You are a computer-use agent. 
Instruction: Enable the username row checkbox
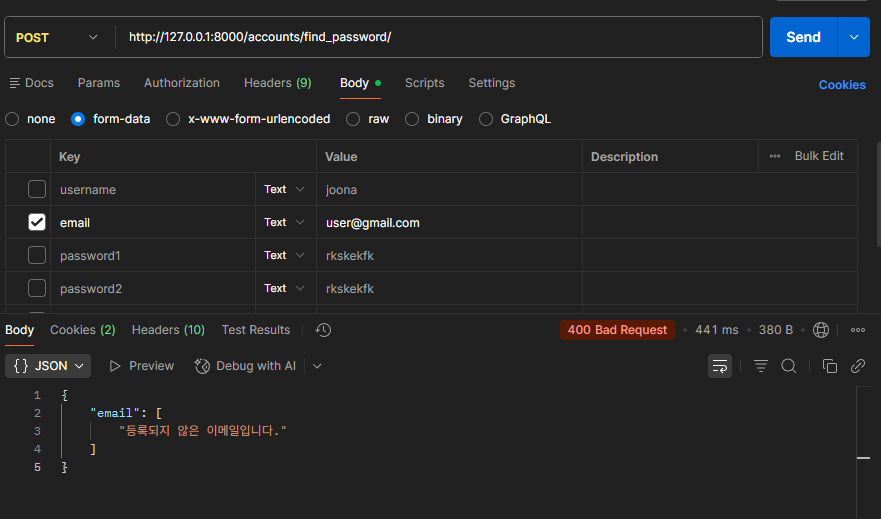point(37,189)
